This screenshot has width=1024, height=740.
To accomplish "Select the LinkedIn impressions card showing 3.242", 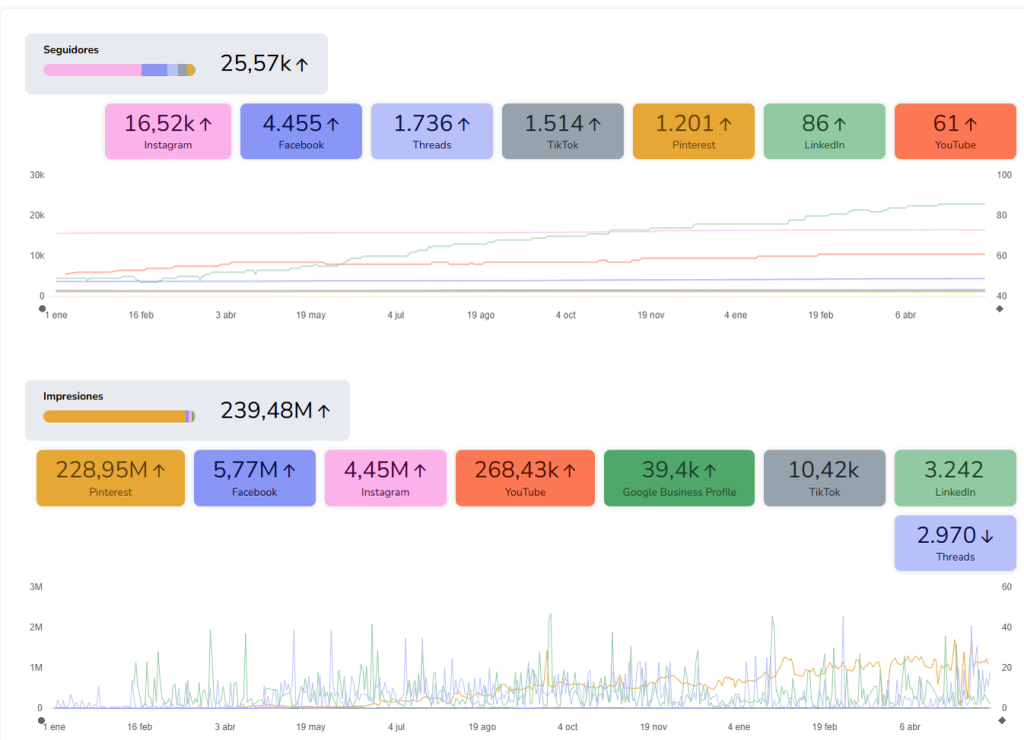I will pos(955,478).
